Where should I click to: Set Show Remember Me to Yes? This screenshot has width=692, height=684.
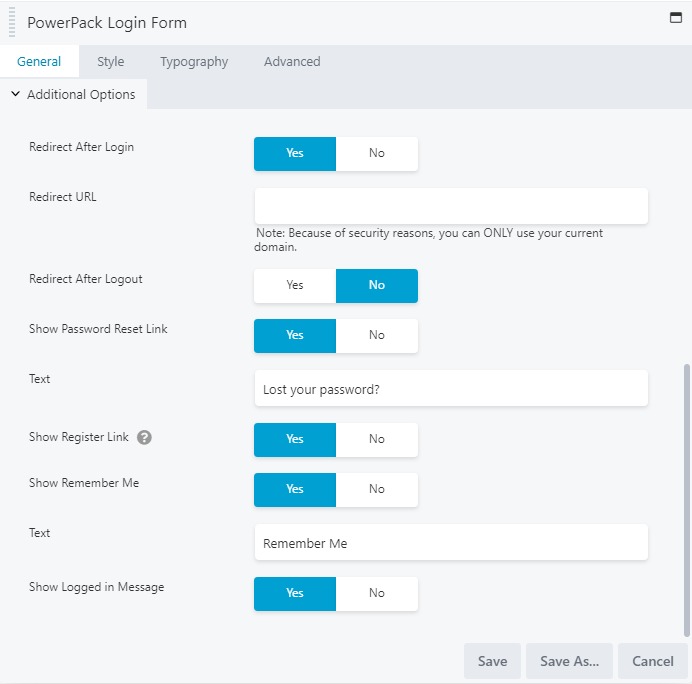[x=295, y=489]
